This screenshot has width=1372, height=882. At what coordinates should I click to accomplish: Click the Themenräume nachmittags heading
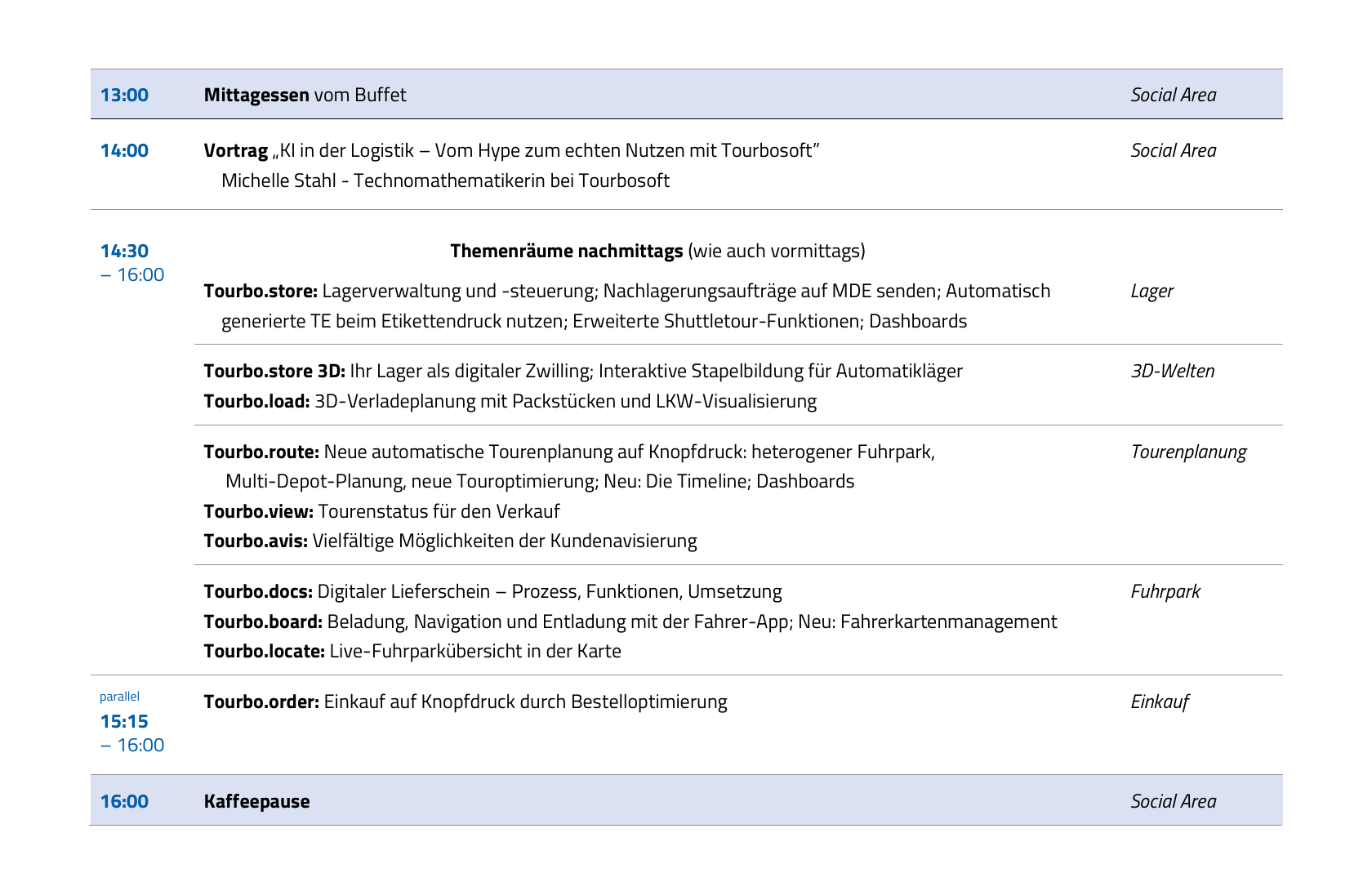click(566, 251)
